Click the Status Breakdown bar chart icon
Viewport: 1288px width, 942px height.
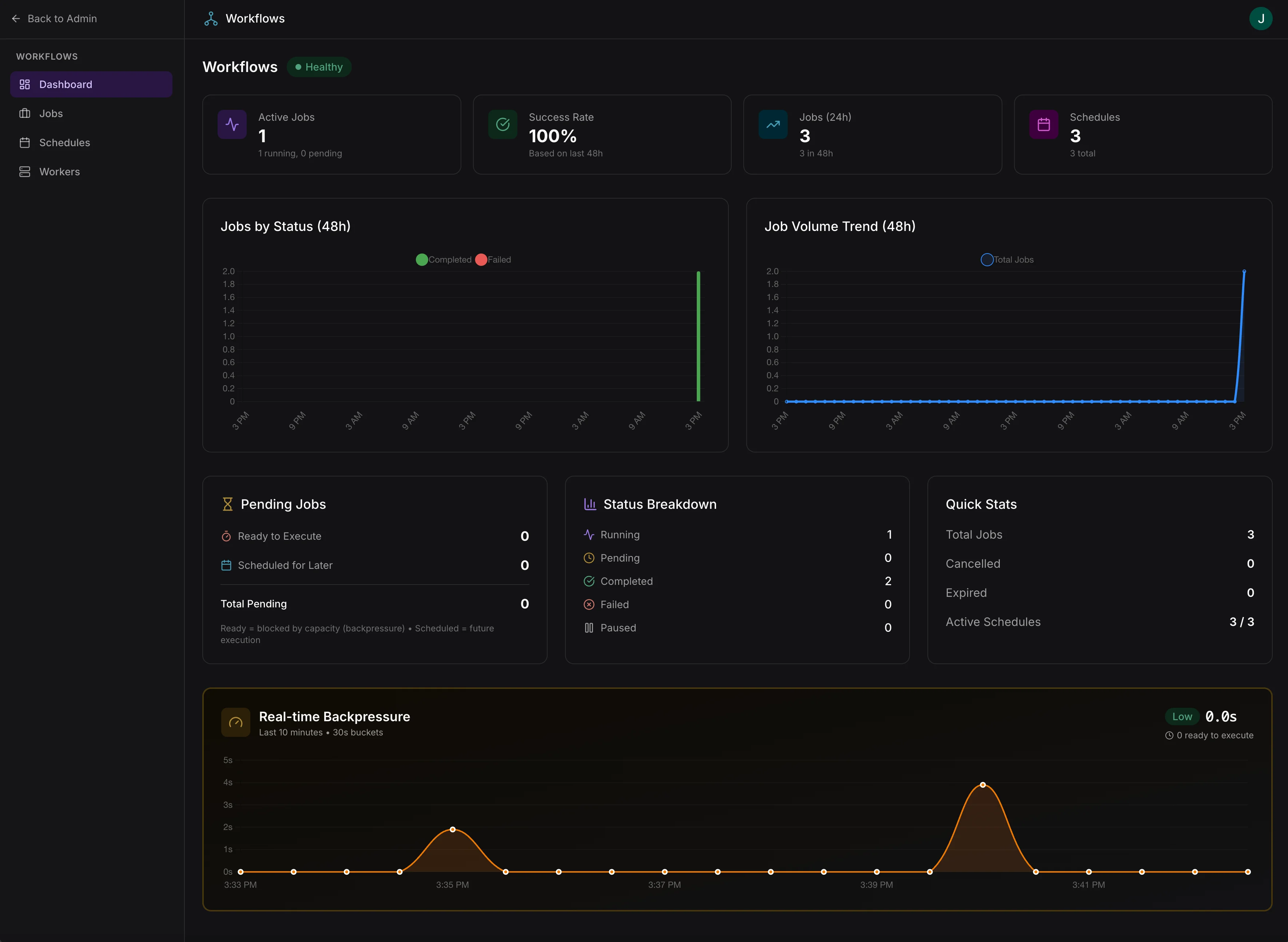point(590,504)
